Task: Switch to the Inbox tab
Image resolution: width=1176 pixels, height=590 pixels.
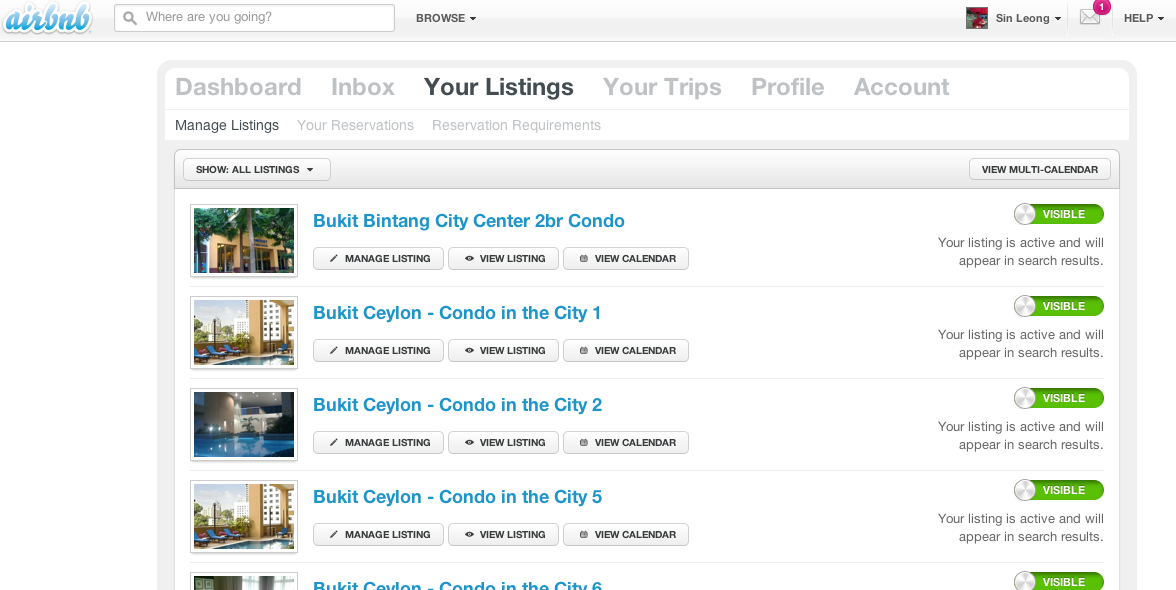Action: tap(362, 87)
